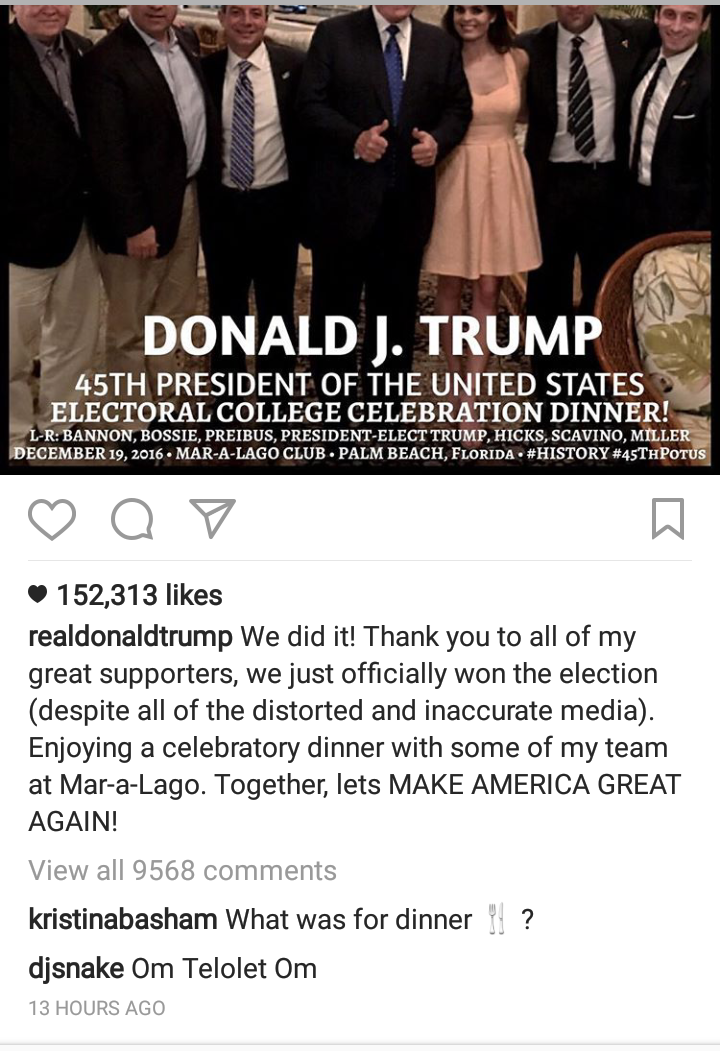Open kristinabasham's profile
Viewport: 720px width, 1051px height.
[123, 919]
